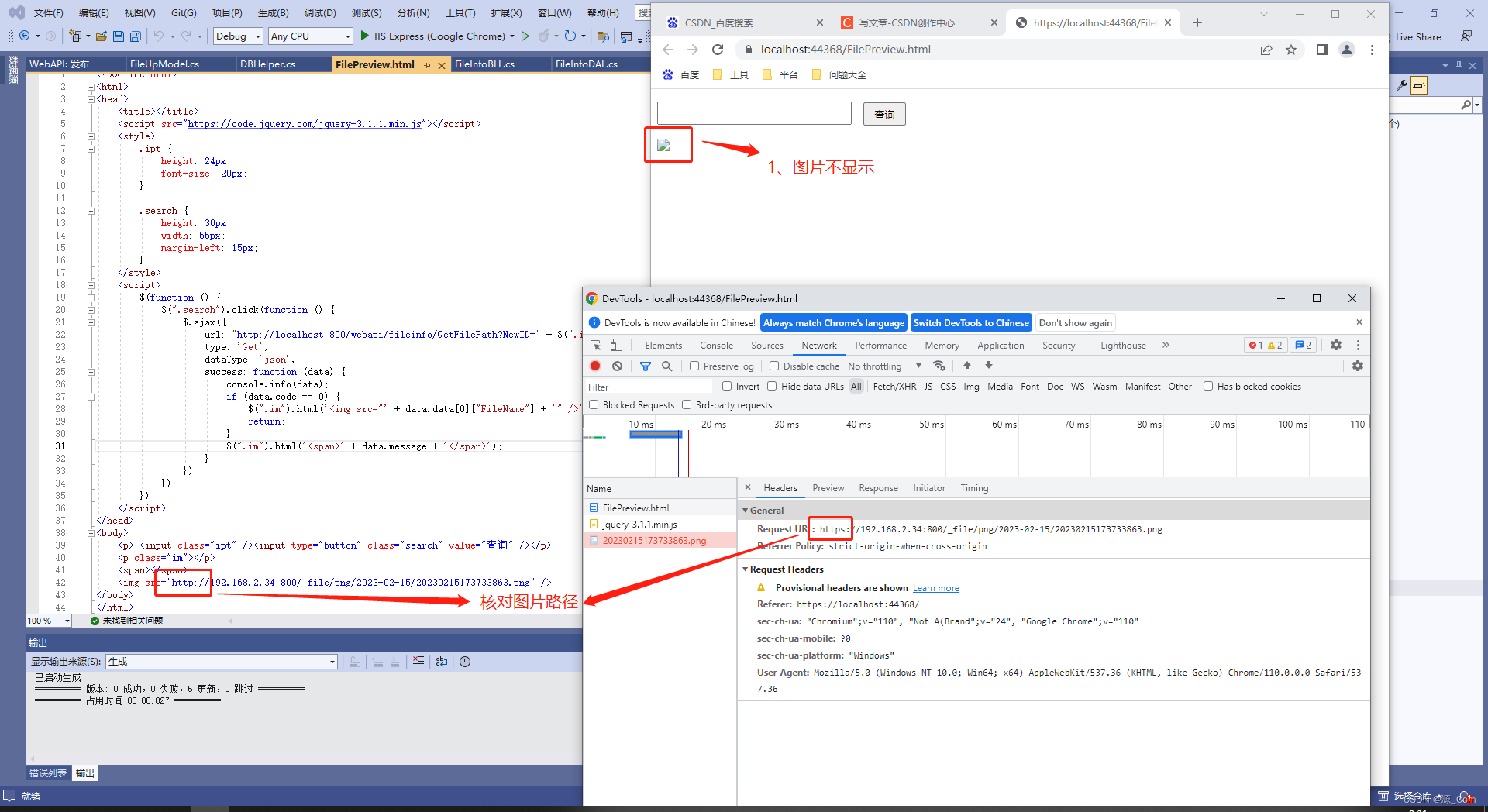This screenshot has width=1488, height=812.
Task: Switch to DevTools Console tab
Action: click(x=716, y=346)
